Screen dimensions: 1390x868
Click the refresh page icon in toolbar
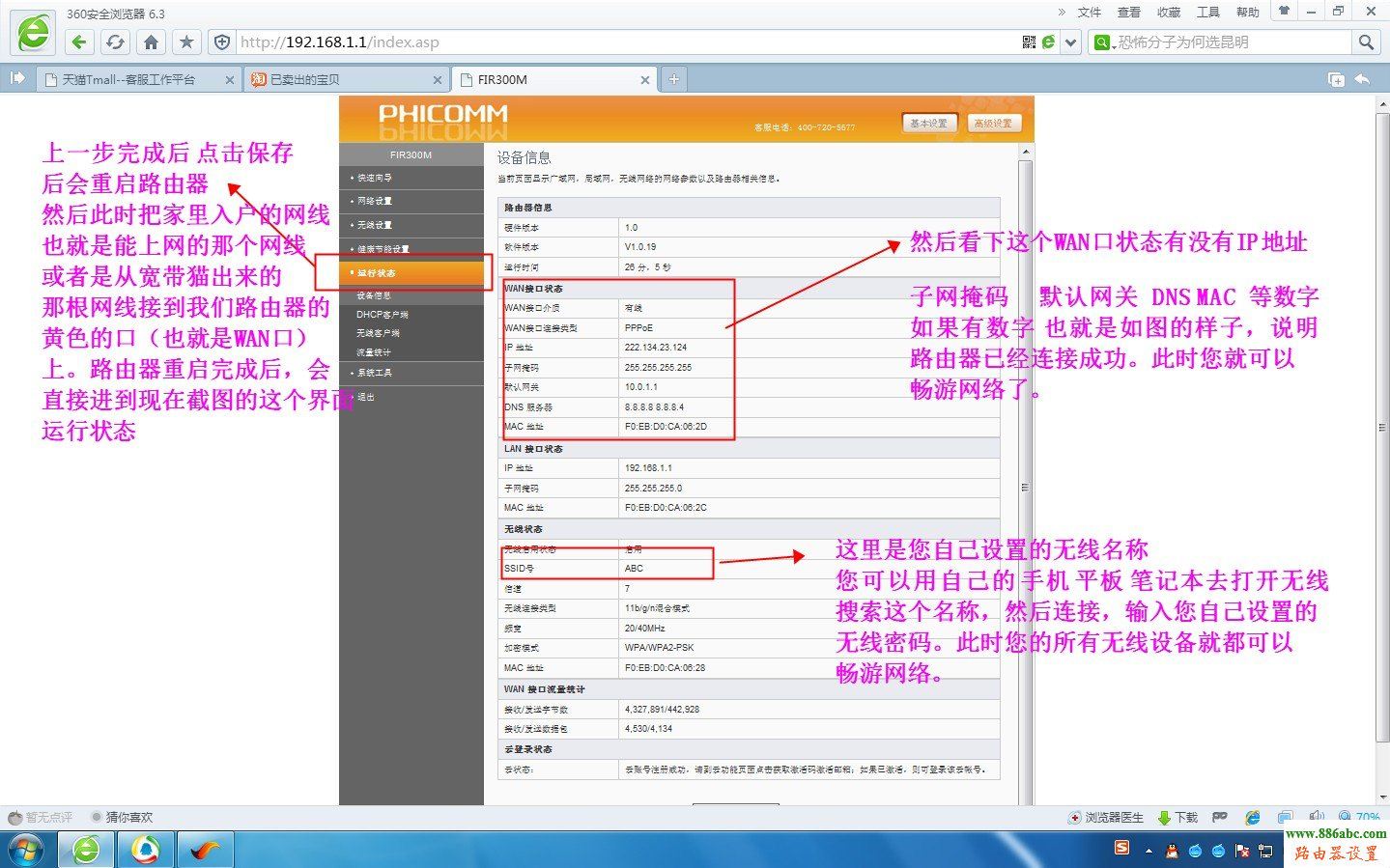point(116,42)
